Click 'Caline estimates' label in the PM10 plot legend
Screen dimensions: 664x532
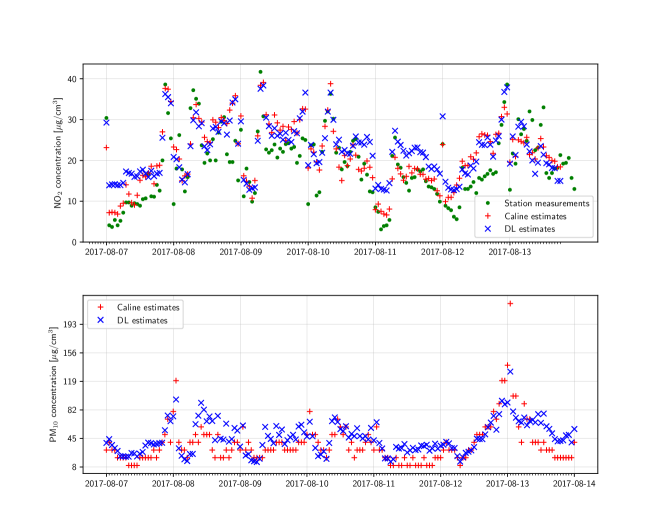pos(148,308)
